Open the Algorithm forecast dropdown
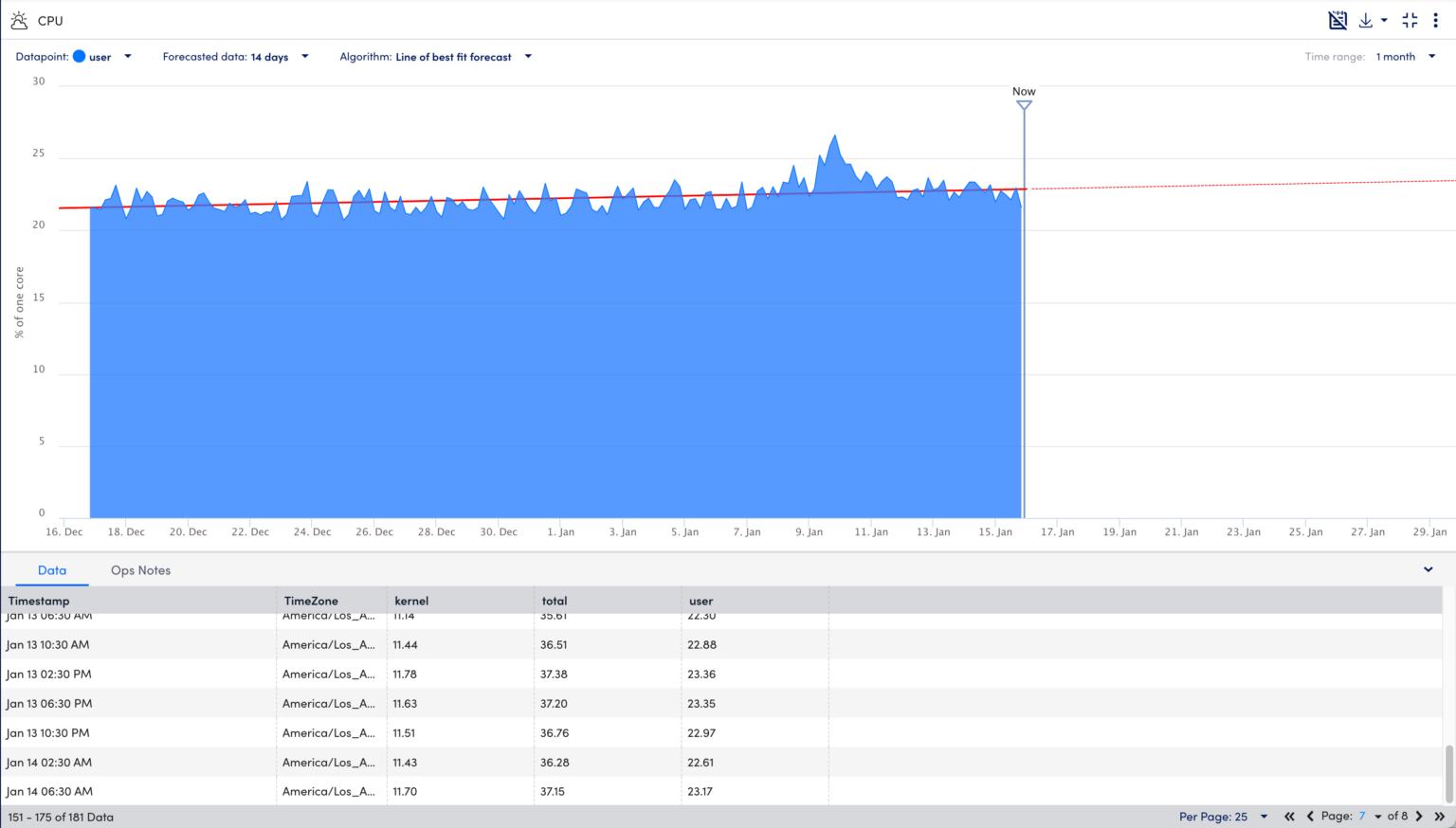Screen dimensions: 1456x828 pyautogui.click(x=527, y=56)
